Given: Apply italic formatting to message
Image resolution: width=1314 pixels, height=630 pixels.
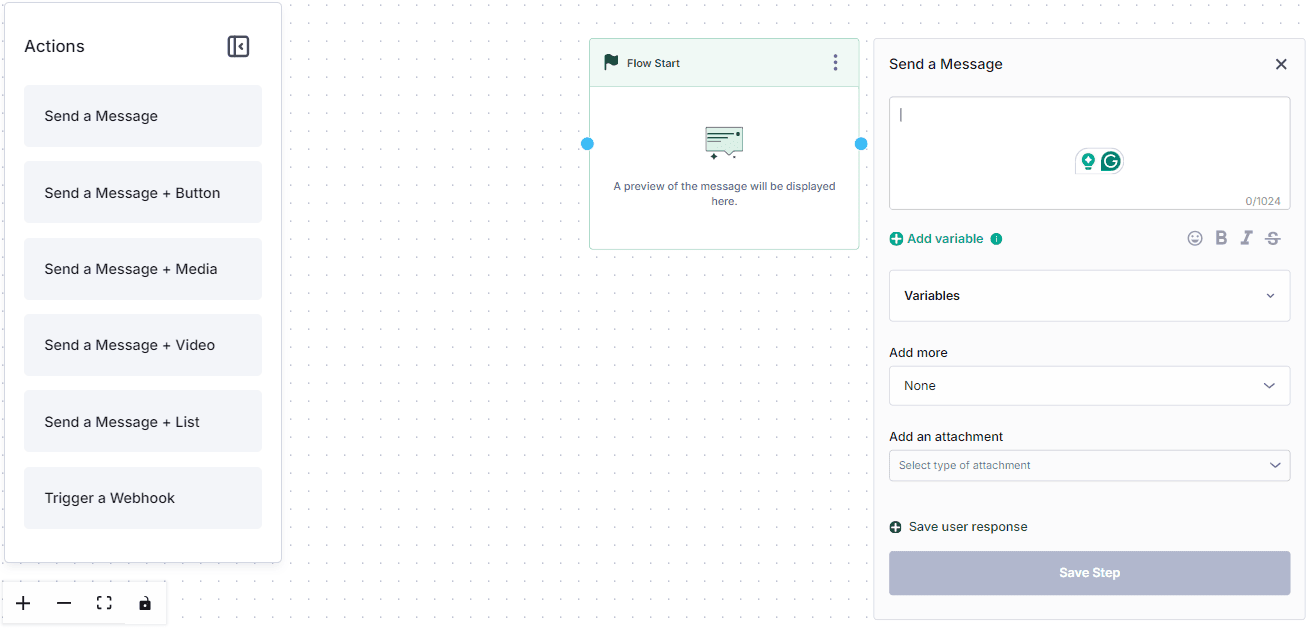Looking at the screenshot, I should pos(1246,238).
